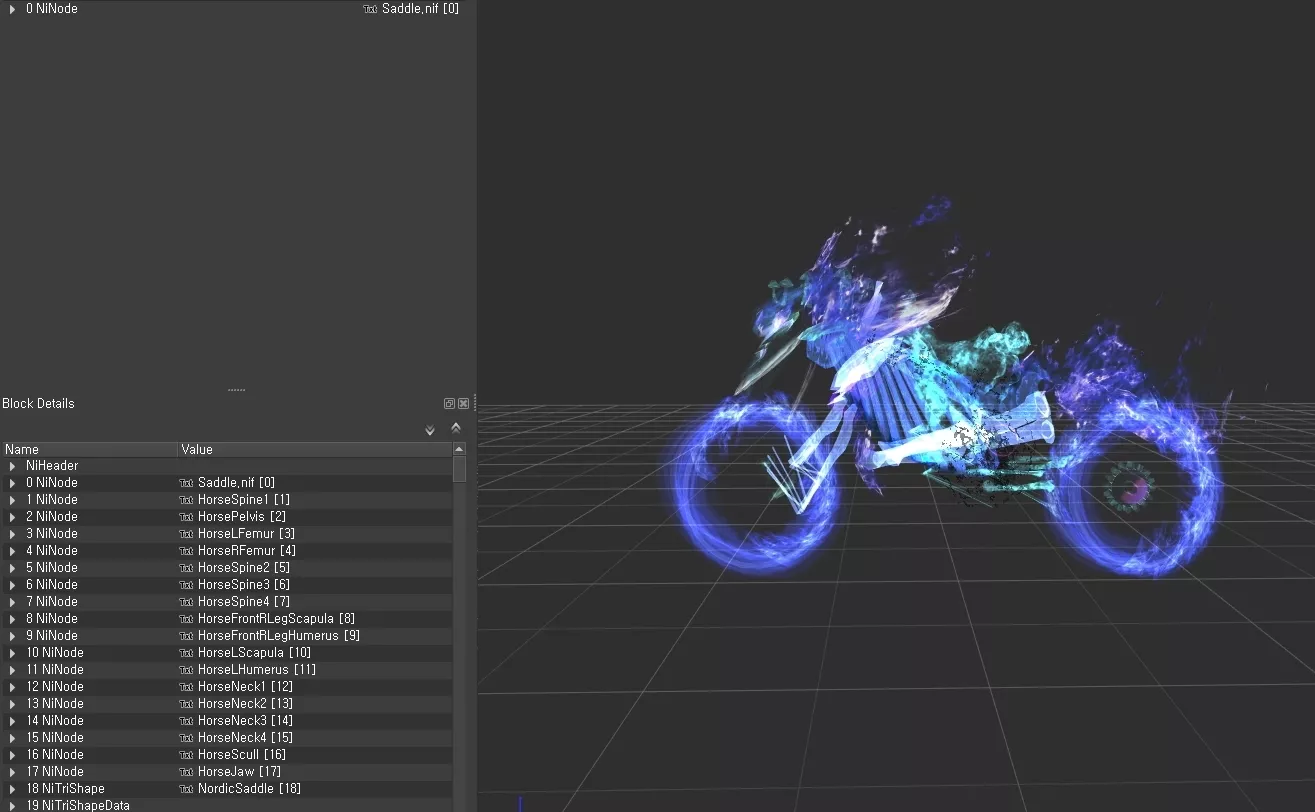Screen dimensions: 1315x812
Task: Close the Block Details panel
Action: [463, 404]
